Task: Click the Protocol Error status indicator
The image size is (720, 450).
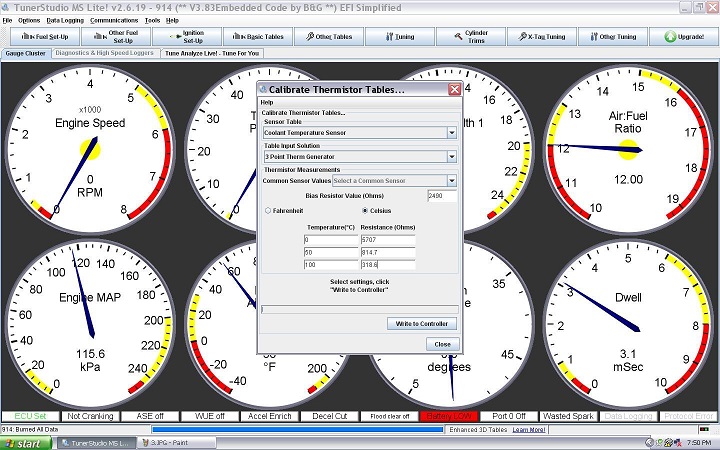Action: [688, 416]
